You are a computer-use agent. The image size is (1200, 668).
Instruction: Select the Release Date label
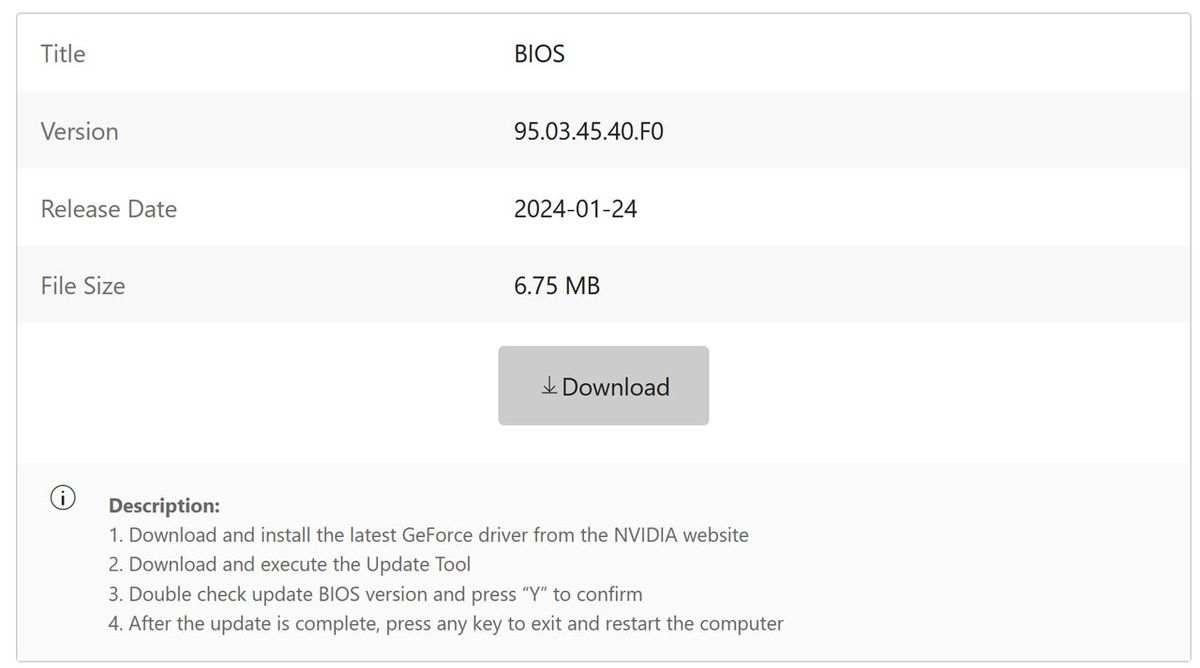[x=108, y=209]
